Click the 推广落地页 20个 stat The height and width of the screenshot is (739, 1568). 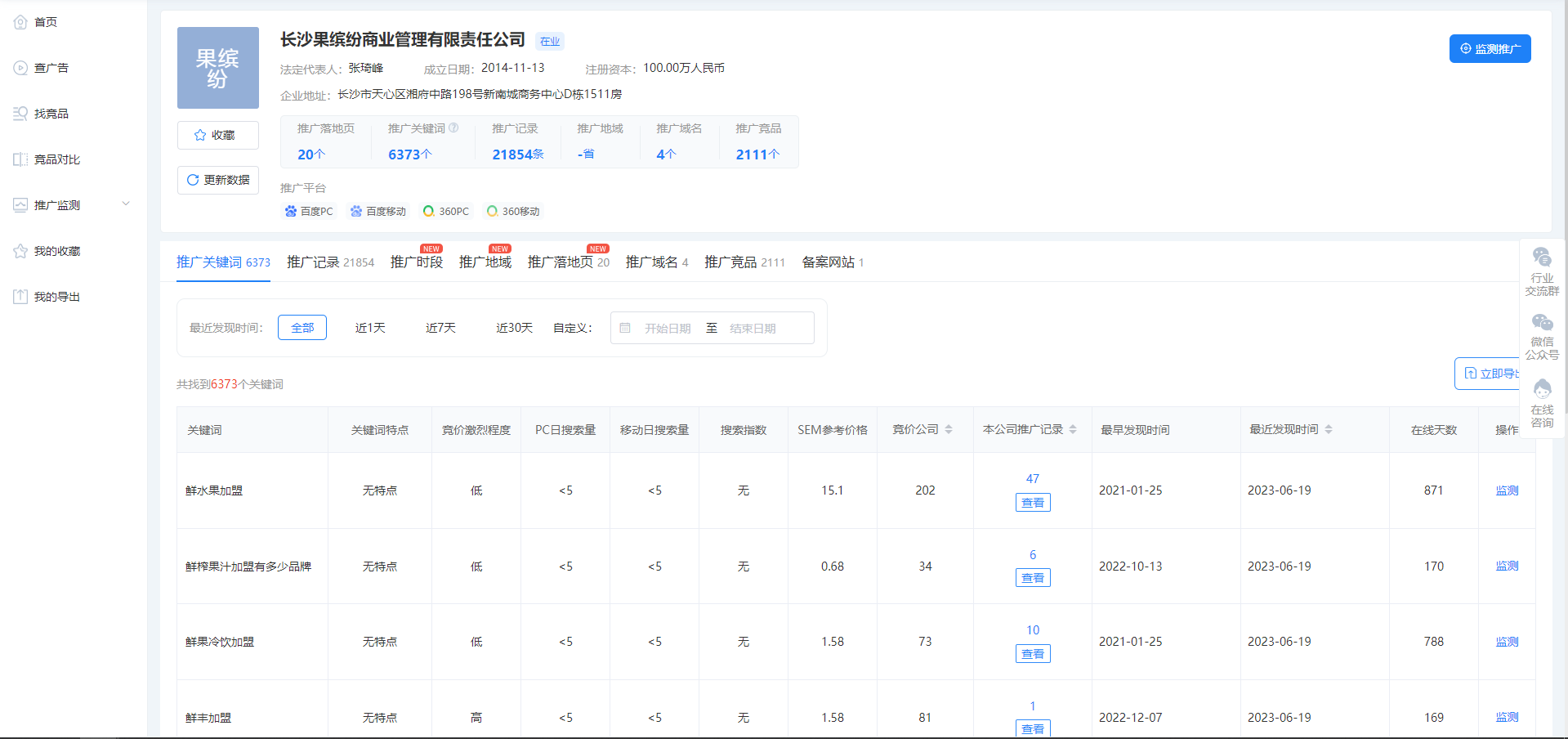click(325, 141)
